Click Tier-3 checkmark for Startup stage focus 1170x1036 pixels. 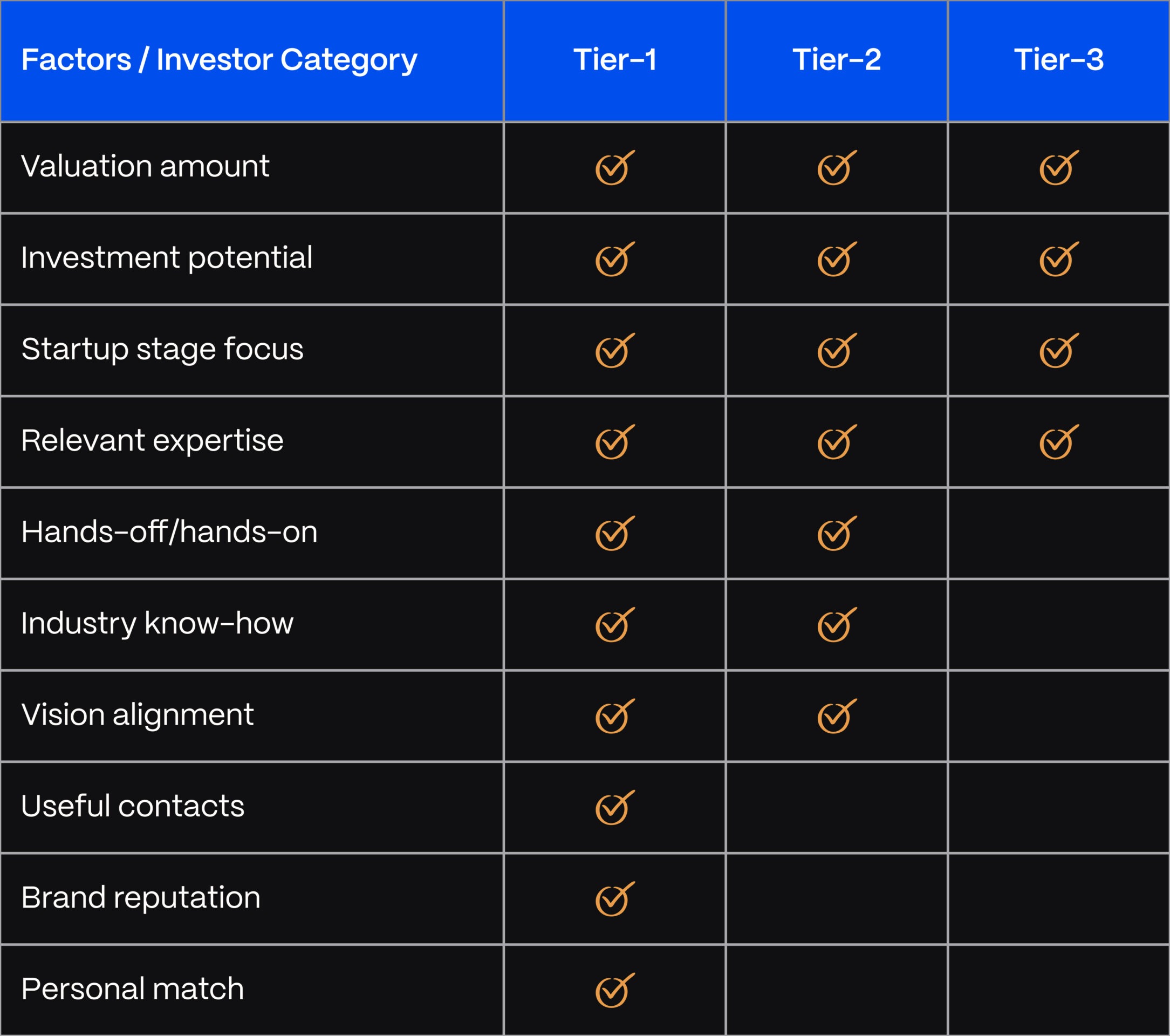pos(1059,351)
